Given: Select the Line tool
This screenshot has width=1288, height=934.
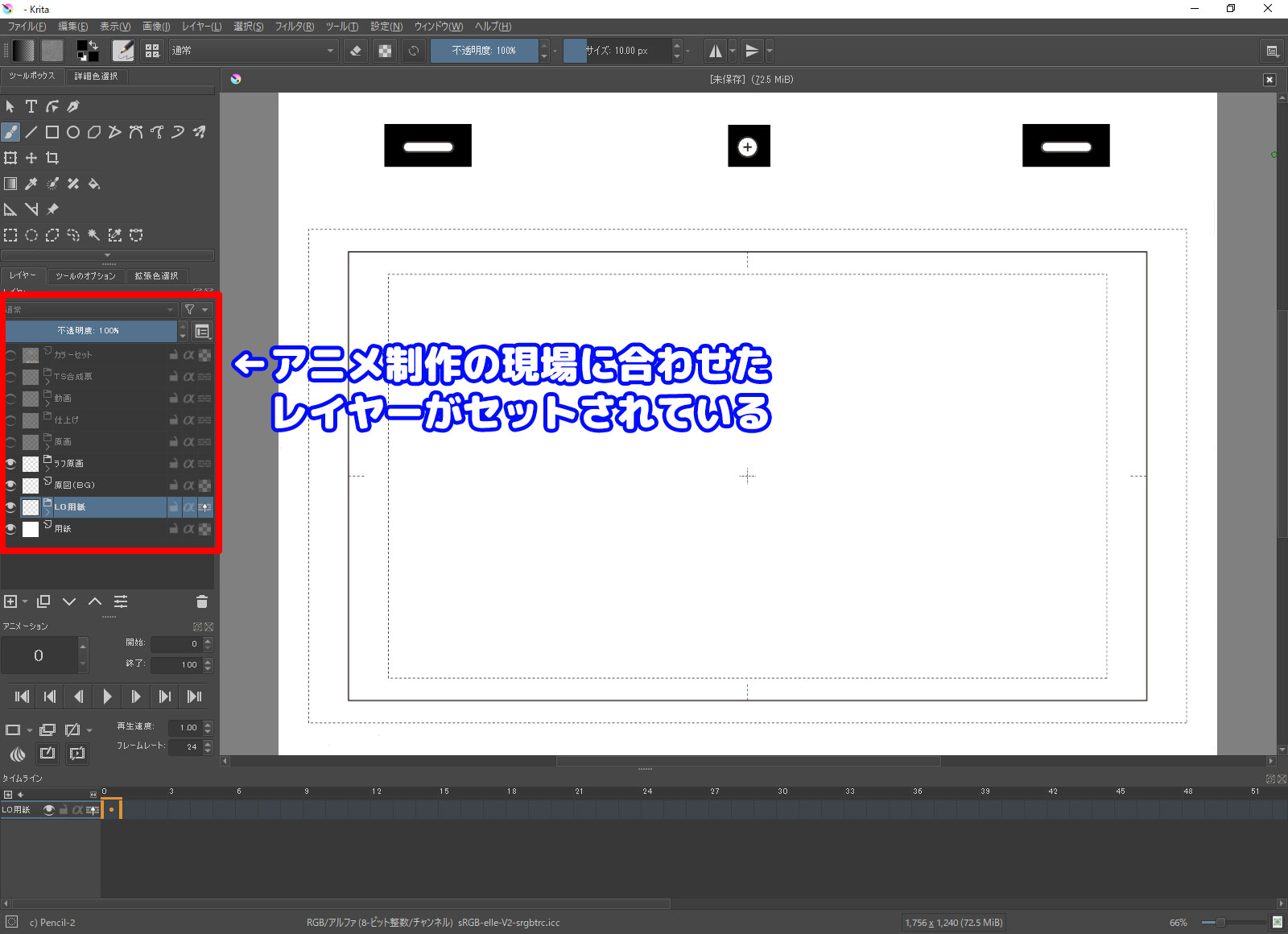Looking at the screenshot, I should (x=31, y=132).
